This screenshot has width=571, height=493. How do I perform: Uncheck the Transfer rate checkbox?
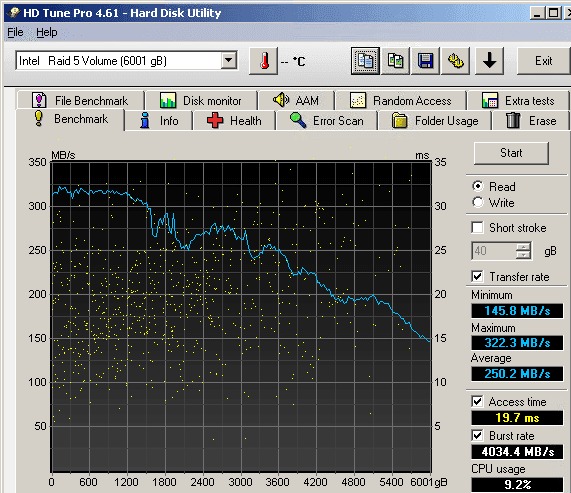tap(477, 276)
